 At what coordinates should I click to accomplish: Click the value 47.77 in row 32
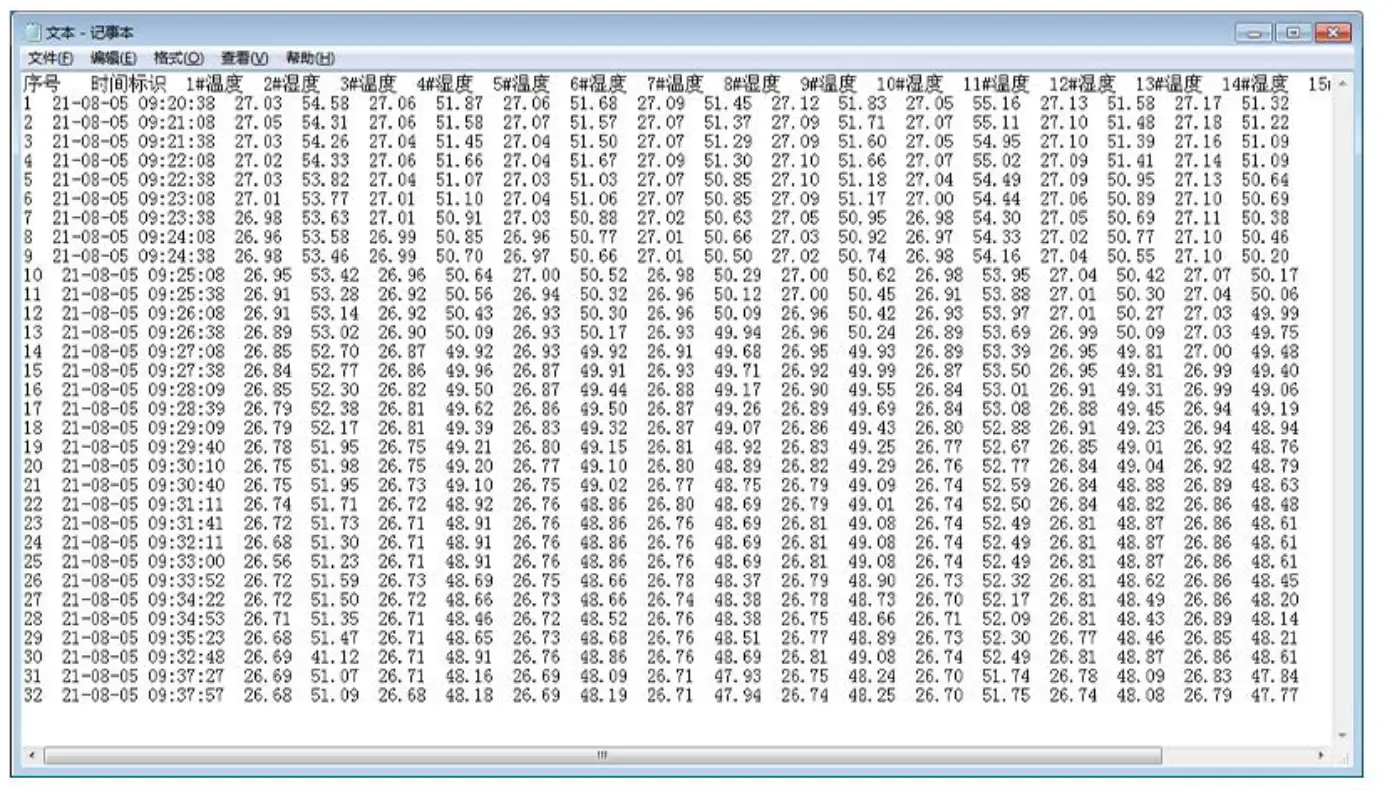pyautogui.click(x=1274, y=695)
